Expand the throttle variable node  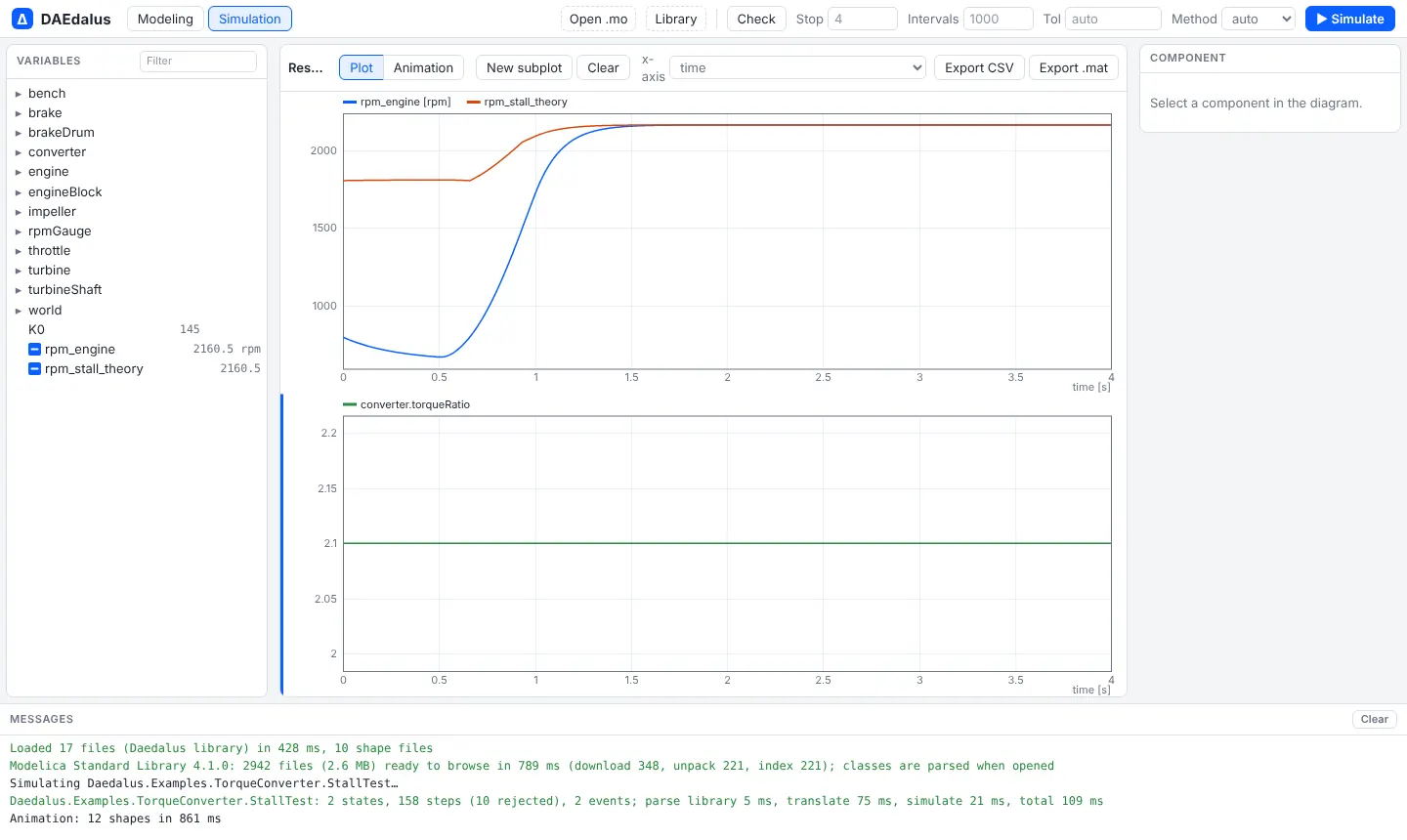[x=19, y=251]
